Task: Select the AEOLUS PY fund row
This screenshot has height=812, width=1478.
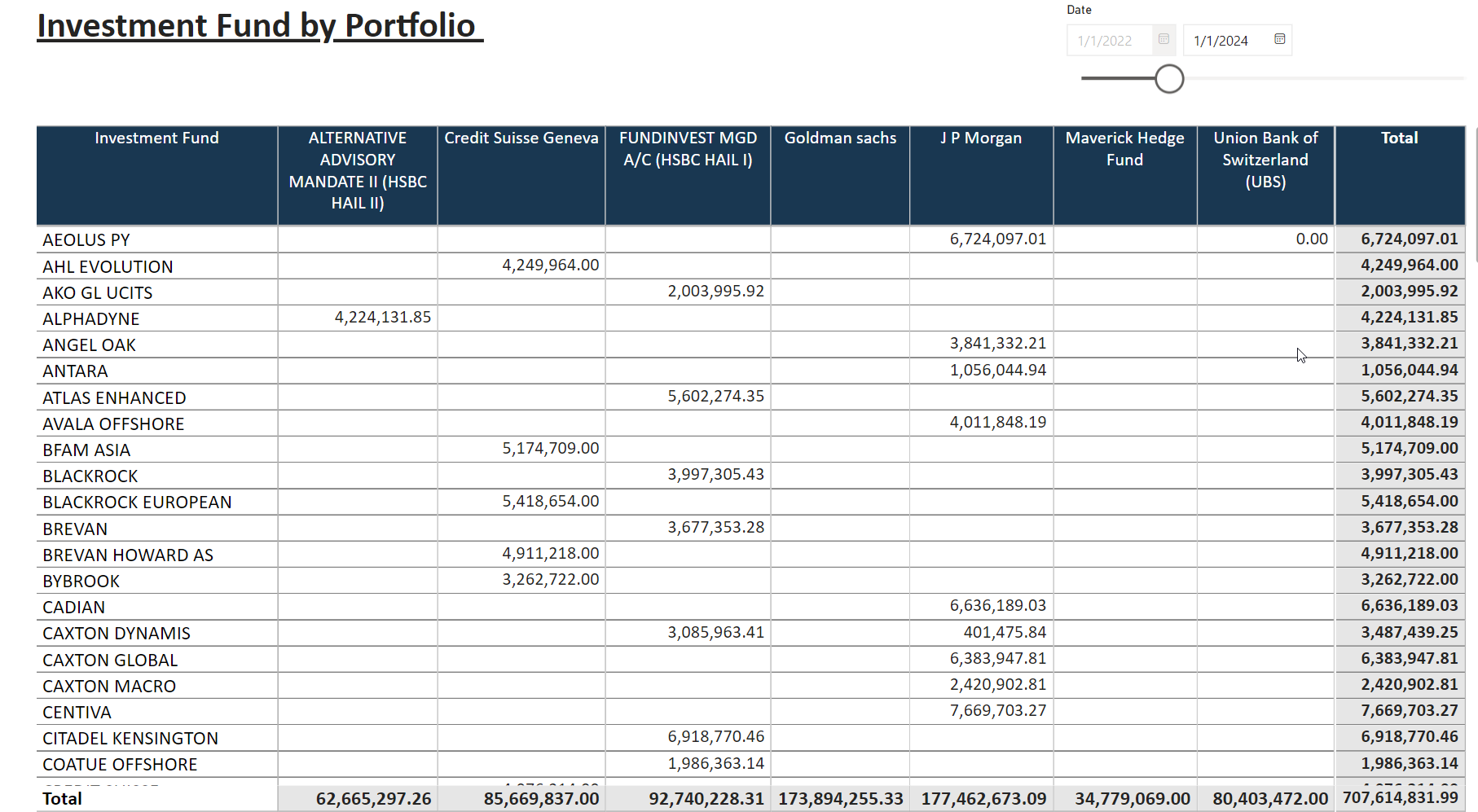Action: [x=86, y=240]
